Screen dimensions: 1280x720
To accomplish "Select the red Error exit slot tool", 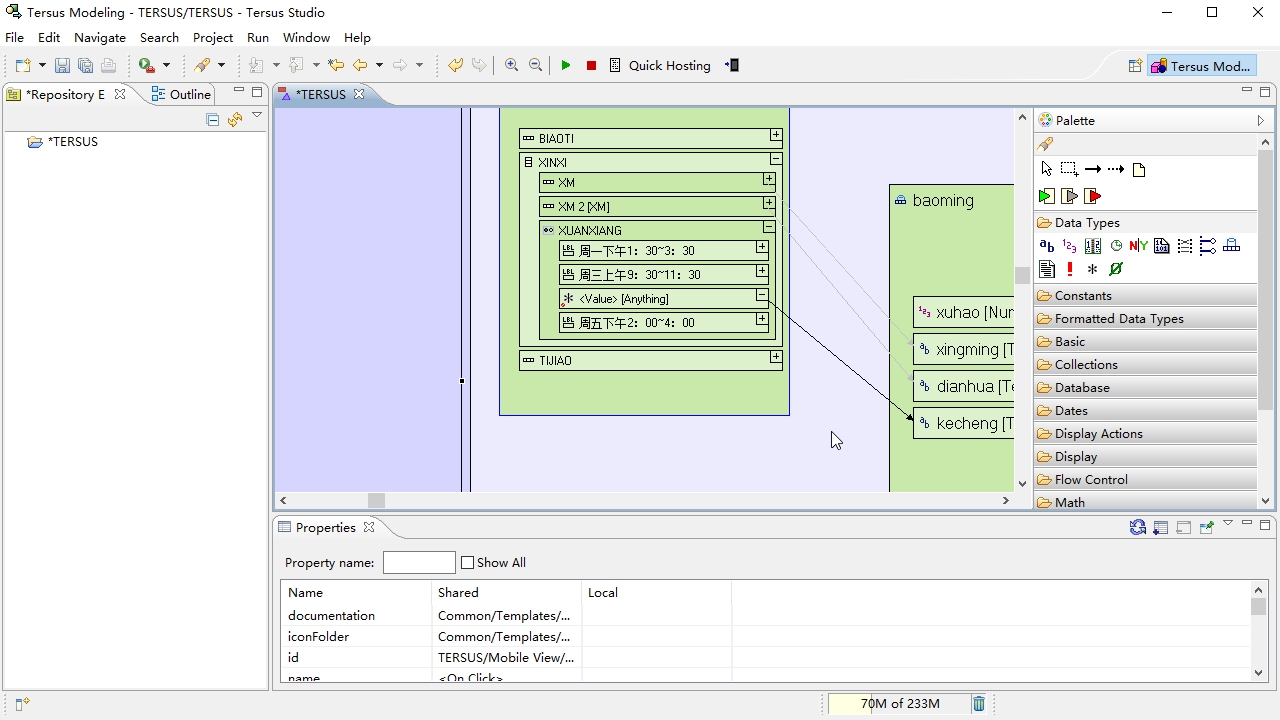I will (1092, 196).
